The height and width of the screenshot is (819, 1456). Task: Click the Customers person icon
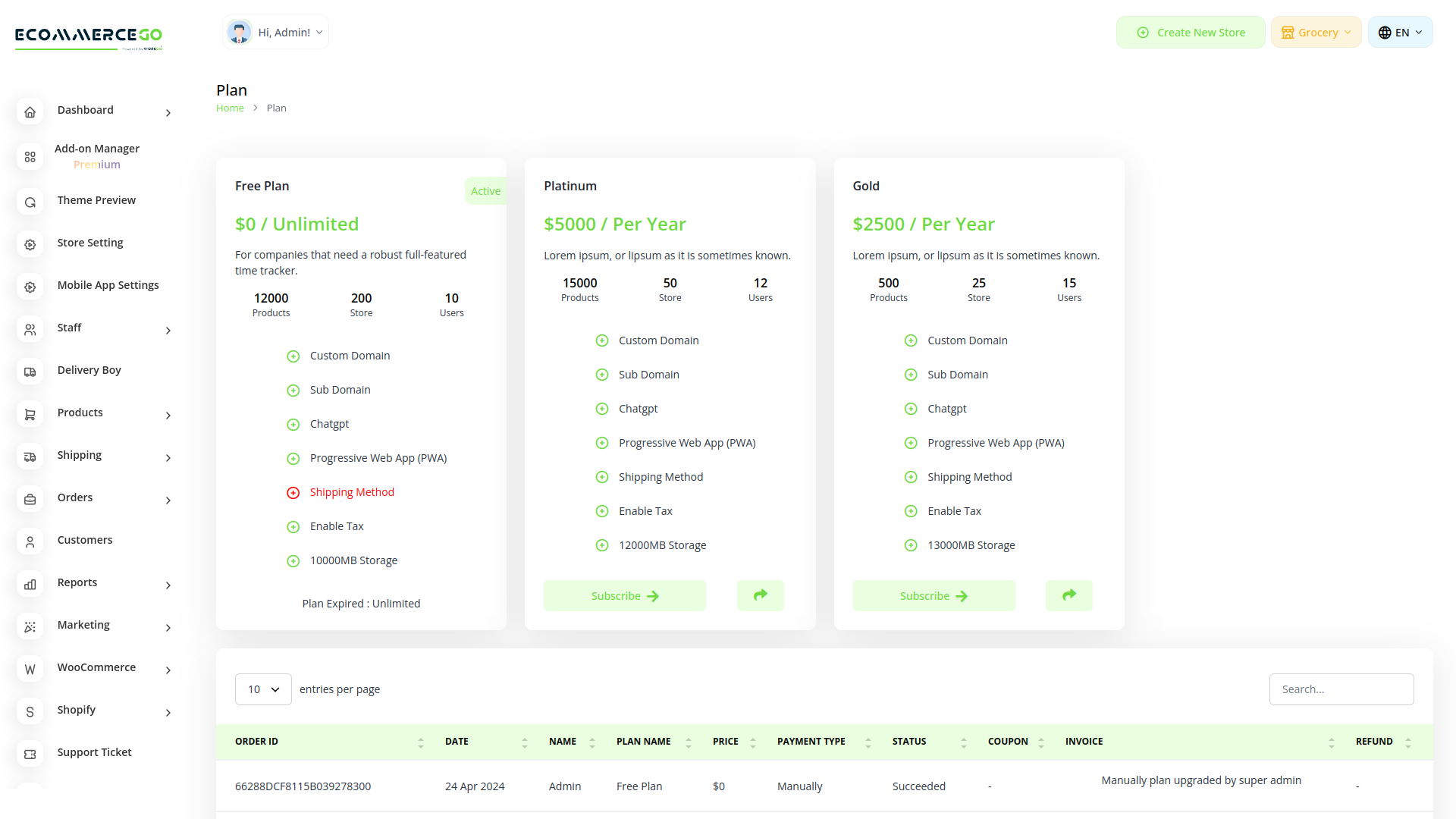tap(30, 541)
